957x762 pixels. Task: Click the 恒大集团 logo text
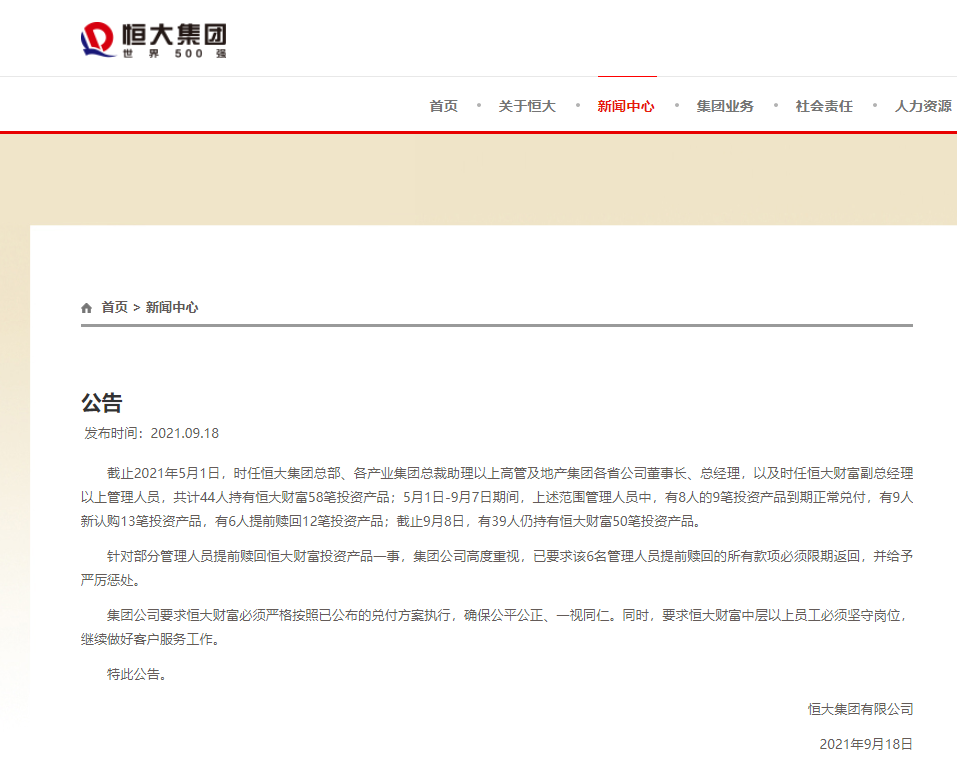coord(174,33)
